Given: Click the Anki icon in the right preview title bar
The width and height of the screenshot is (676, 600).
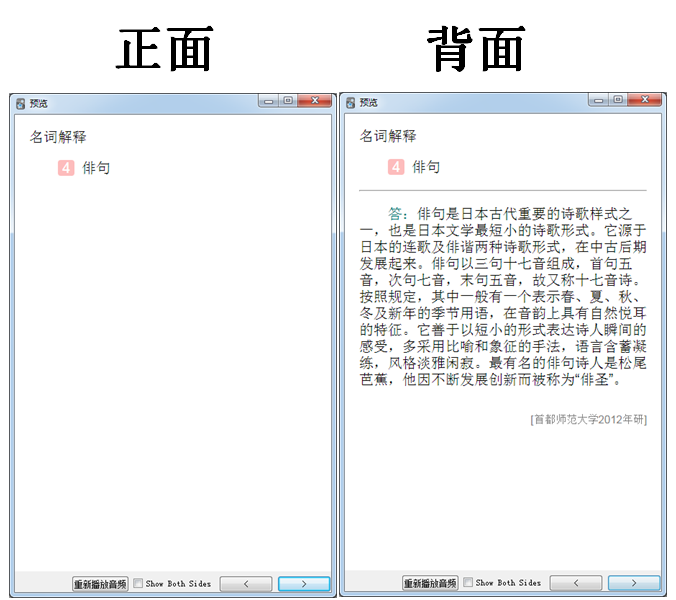Looking at the screenshot, I should pos(351,103).
